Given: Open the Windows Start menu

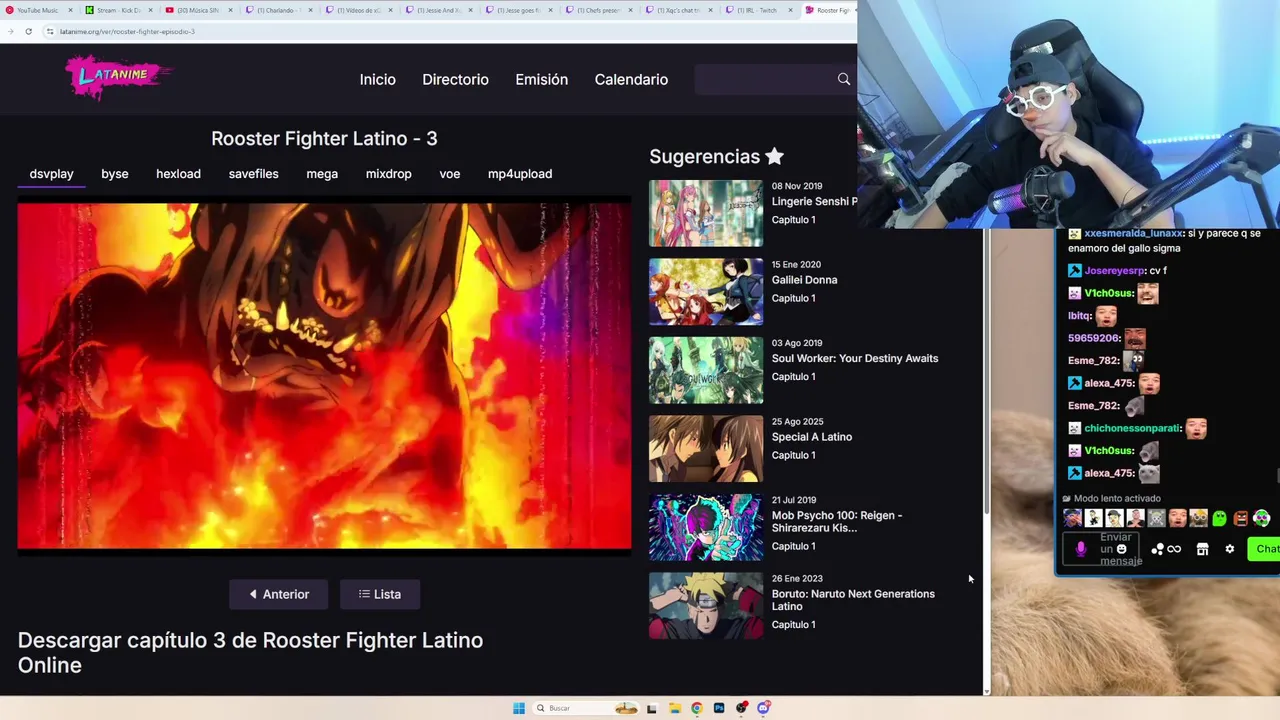Looking at the screenshot, I should (x=519, y=708).
